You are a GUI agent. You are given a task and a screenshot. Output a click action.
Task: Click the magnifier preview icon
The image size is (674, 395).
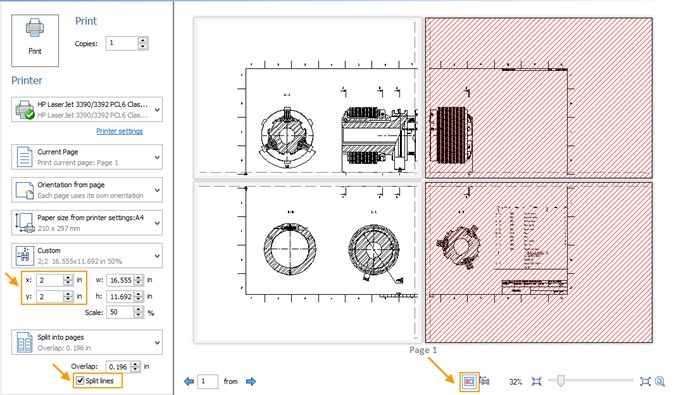pos(660,381)
